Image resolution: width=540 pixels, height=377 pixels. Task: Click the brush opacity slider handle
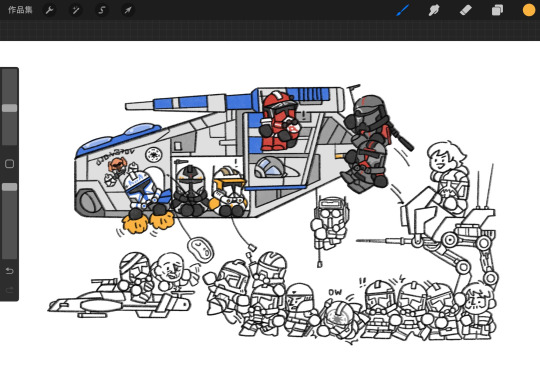point(10,187)
